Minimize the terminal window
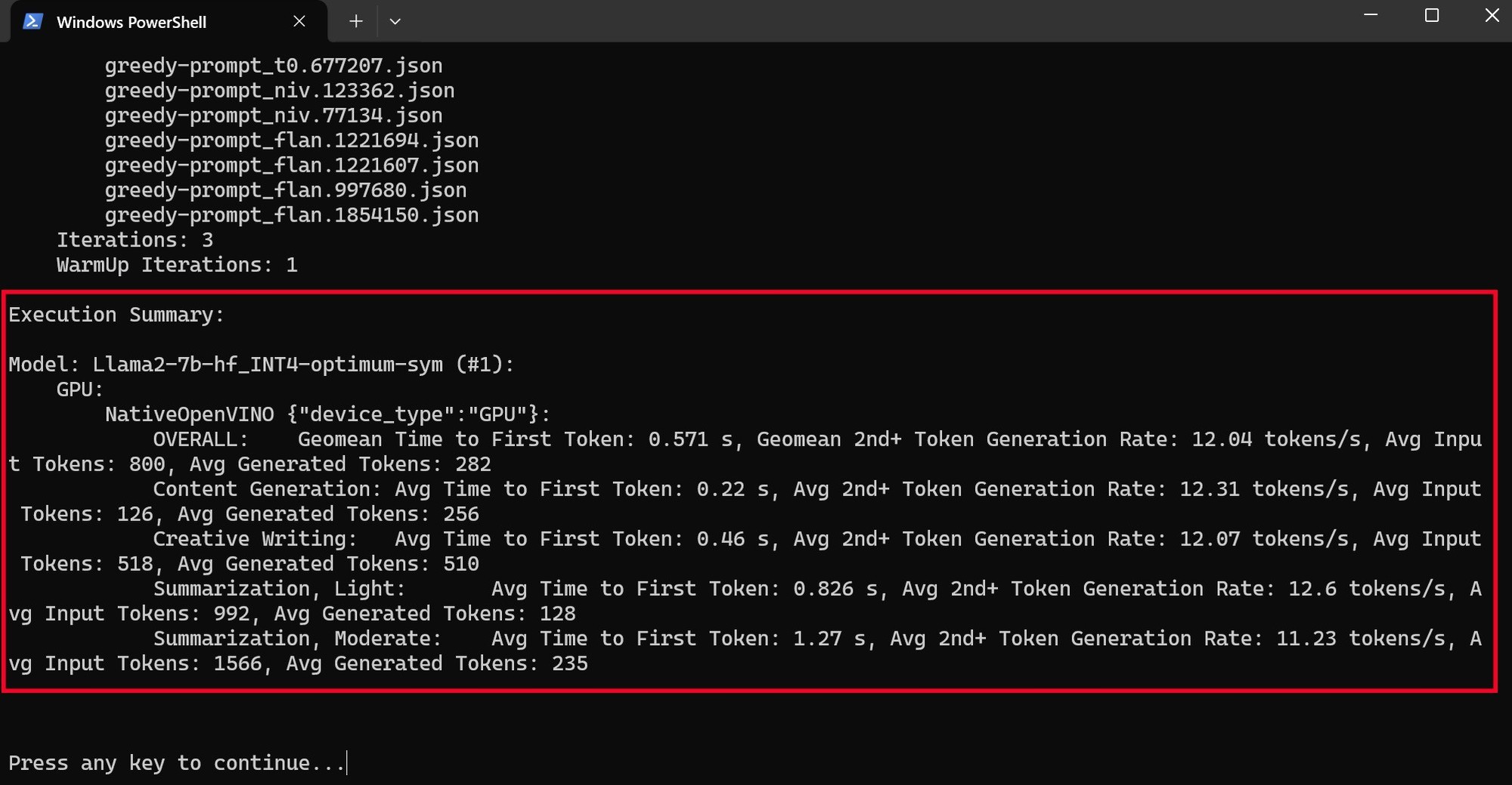Screen dimensions: 1512x785 [x=1371, y=15]
